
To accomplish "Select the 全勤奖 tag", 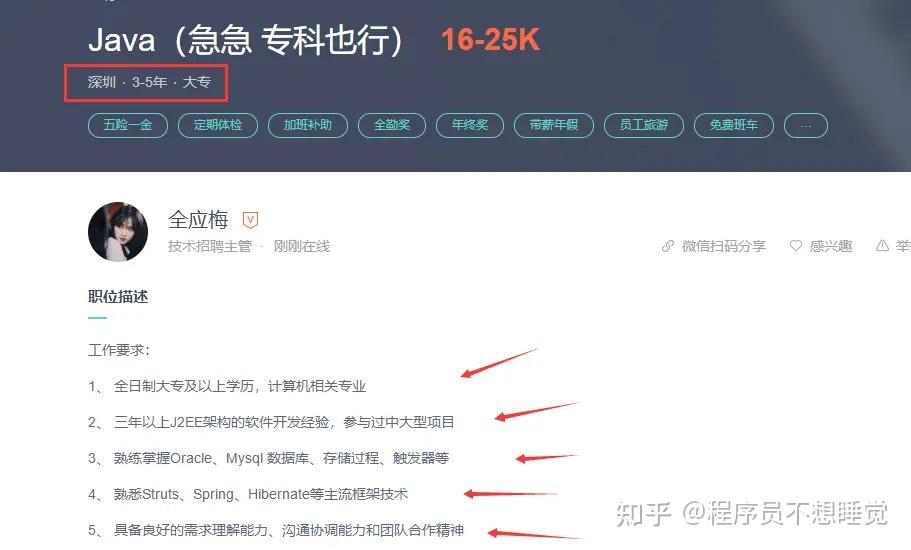I will [392, 125].
